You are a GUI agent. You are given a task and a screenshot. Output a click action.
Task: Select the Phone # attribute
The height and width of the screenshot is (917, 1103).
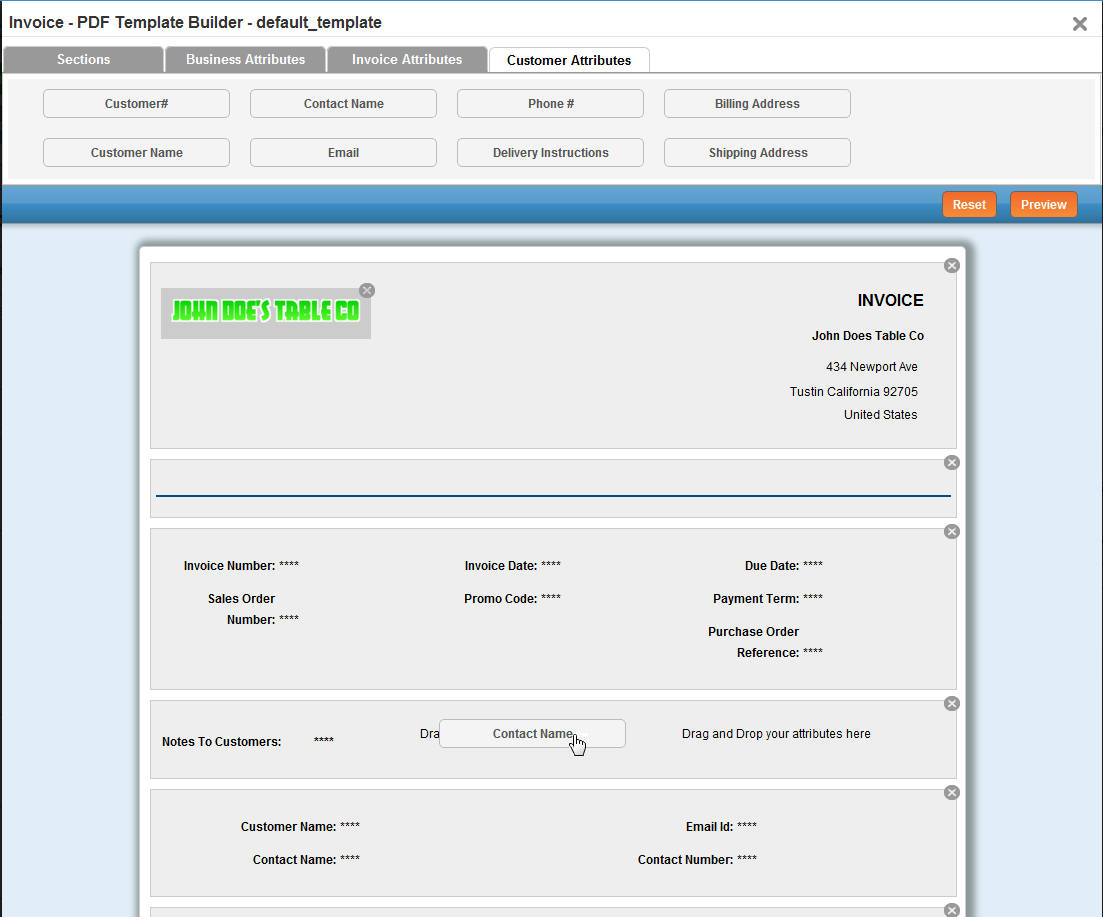coord(550,104)
